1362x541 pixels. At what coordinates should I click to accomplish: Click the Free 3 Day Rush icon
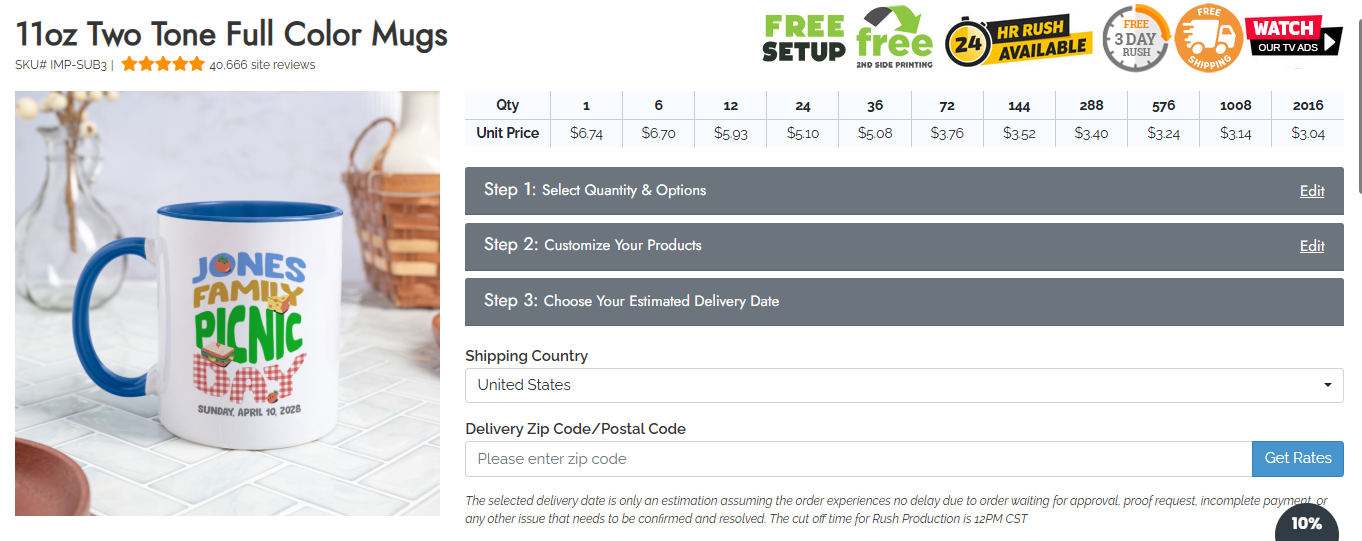click(x=1136, y=39)
